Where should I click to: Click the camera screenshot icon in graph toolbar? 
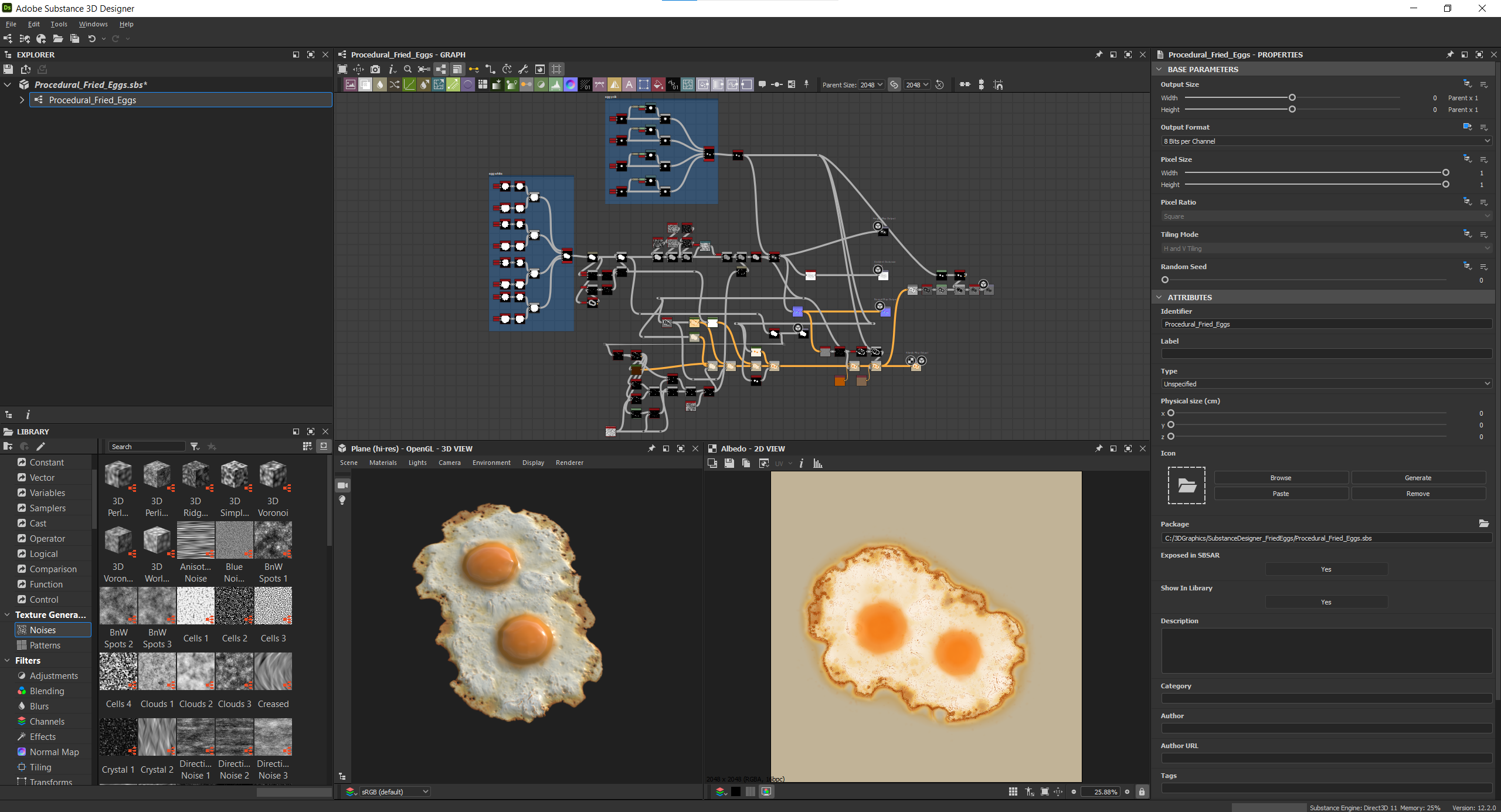click(x=375, y=69)
